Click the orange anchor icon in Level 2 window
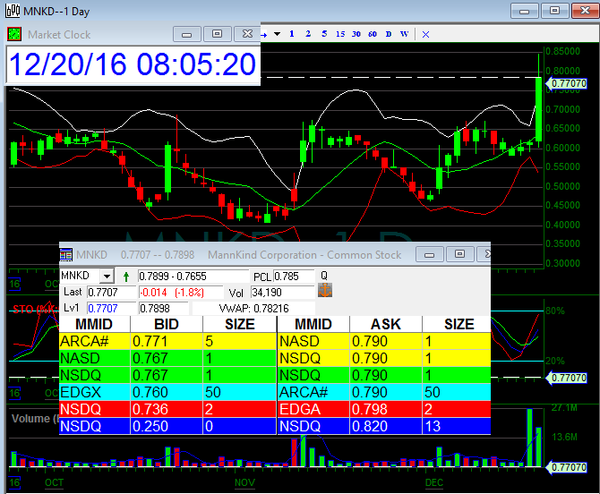This screenshot has height=494, width=600. pyautogui.click(x=324, y=290)
